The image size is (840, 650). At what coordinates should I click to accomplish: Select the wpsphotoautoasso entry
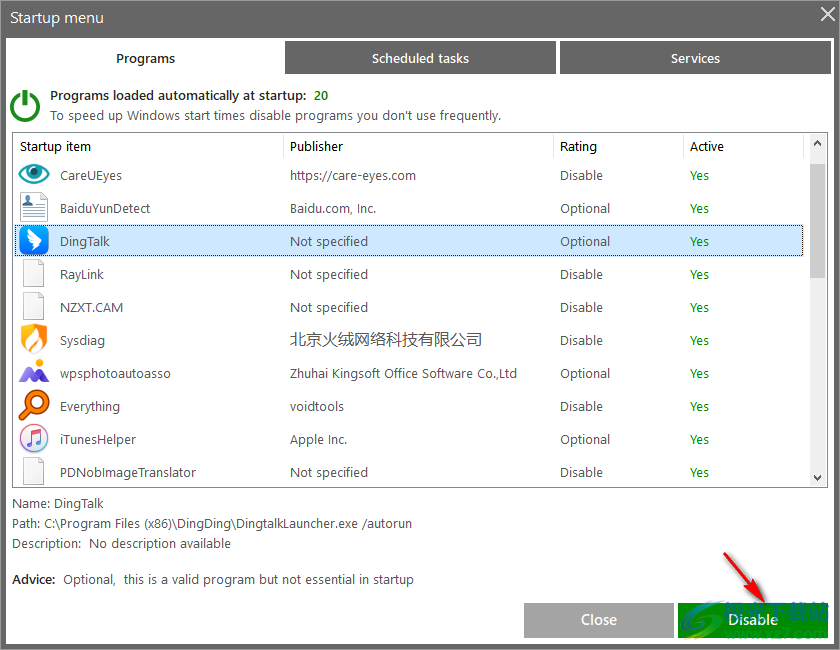(115, 373)
